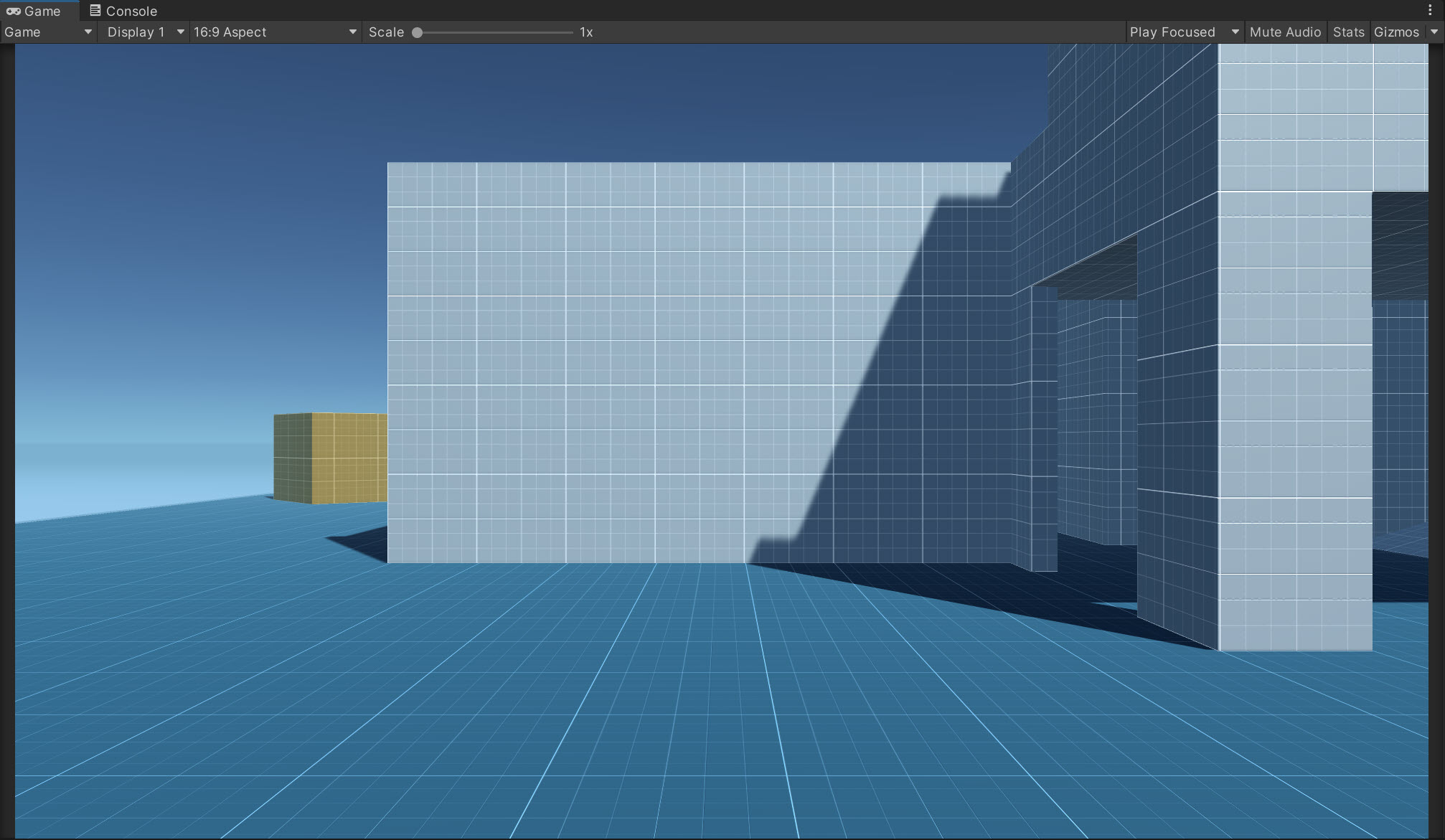Screen dimensions: 1445x840
Task: Open the Play Focused options dropdown
Action: pos(1184,32)
